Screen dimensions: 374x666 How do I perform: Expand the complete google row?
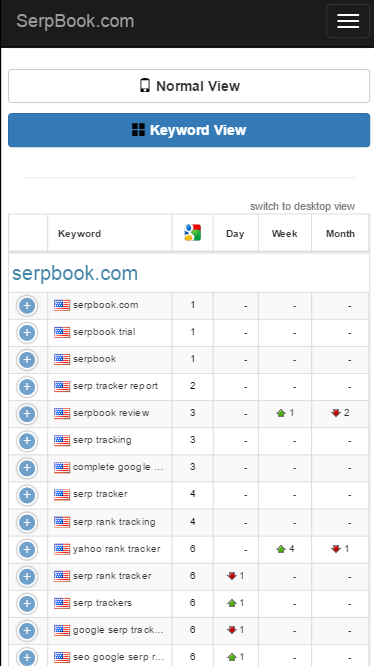click(27, 468)
